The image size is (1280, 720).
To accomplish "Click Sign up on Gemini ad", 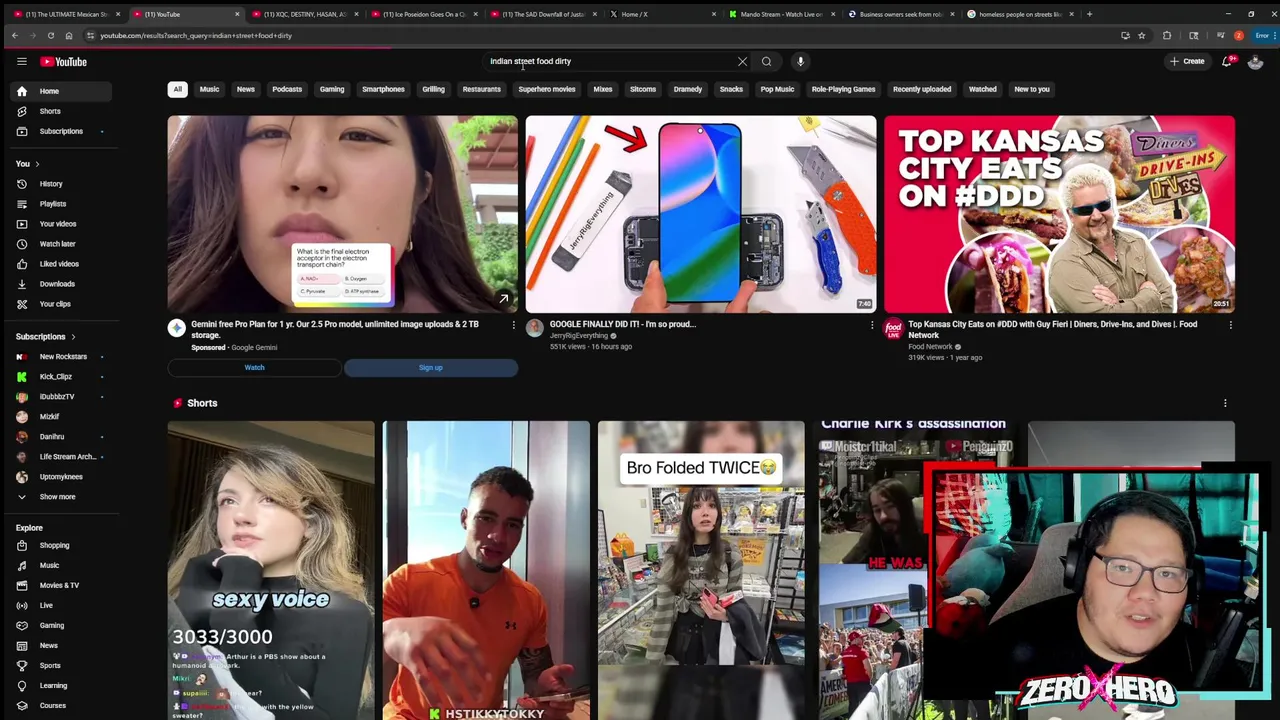I will 431,367.
